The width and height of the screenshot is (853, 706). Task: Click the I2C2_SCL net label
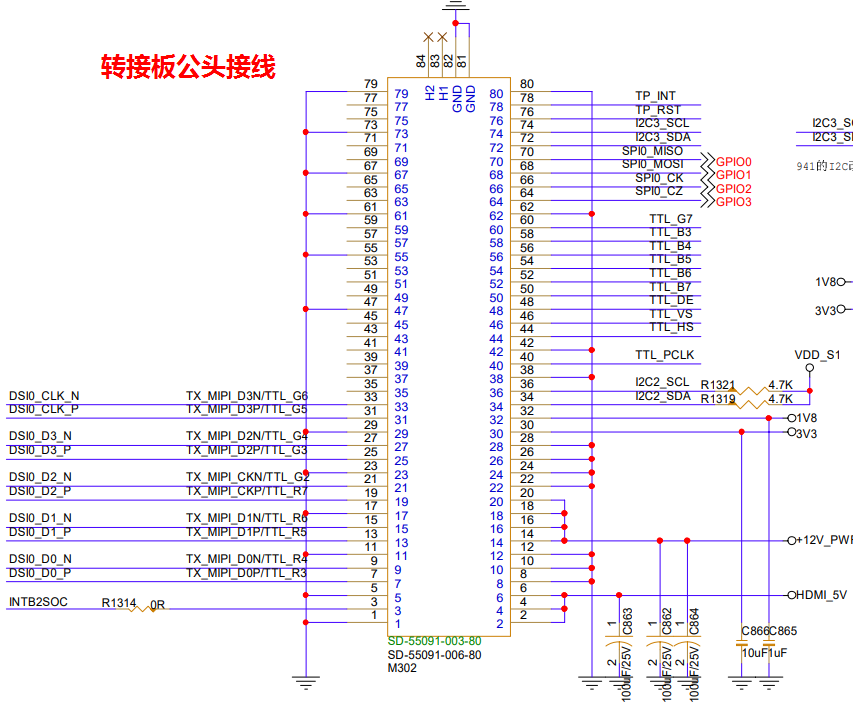click(662, 382)
